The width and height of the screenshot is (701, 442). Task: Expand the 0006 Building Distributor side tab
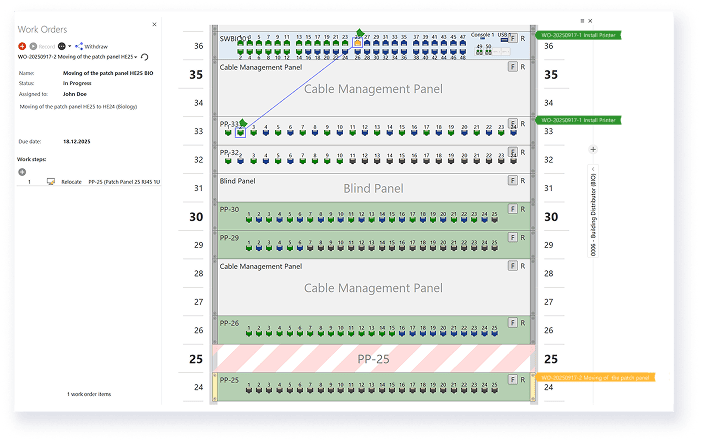pos(593,210)
